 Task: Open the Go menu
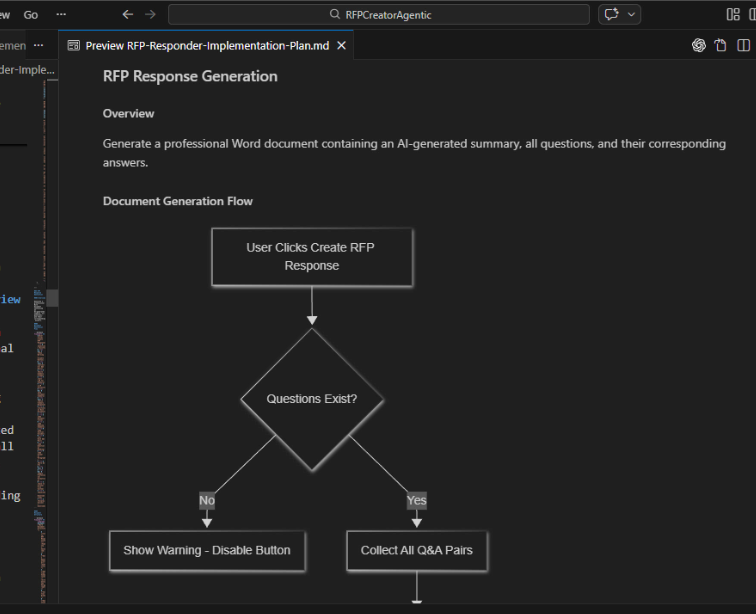click(x=31, y=15)
